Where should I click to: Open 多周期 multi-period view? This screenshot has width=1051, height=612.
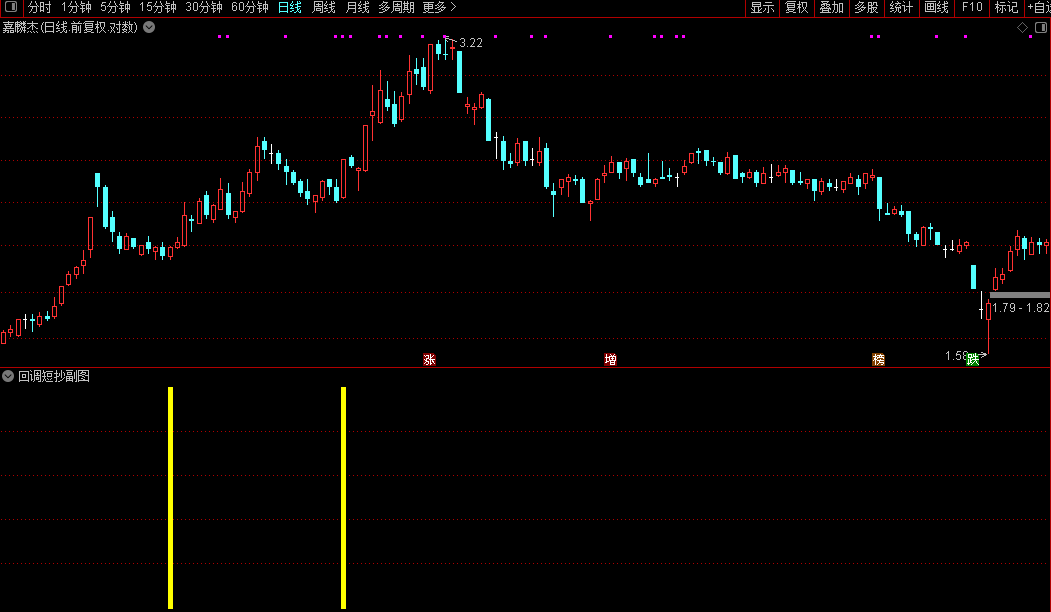(396, 7)
